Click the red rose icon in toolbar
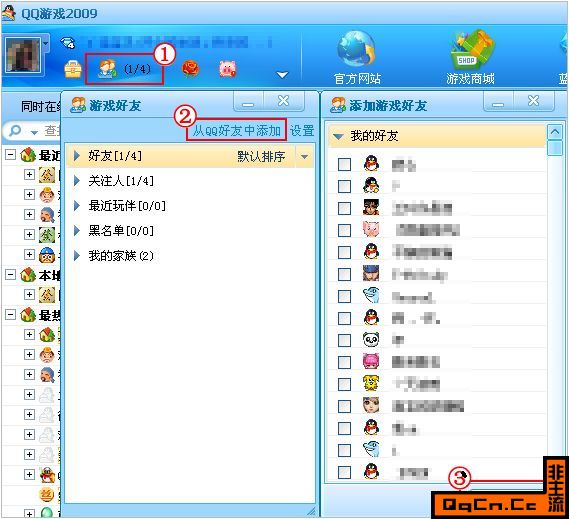569x519 pixels. click(x=190, y=69)
